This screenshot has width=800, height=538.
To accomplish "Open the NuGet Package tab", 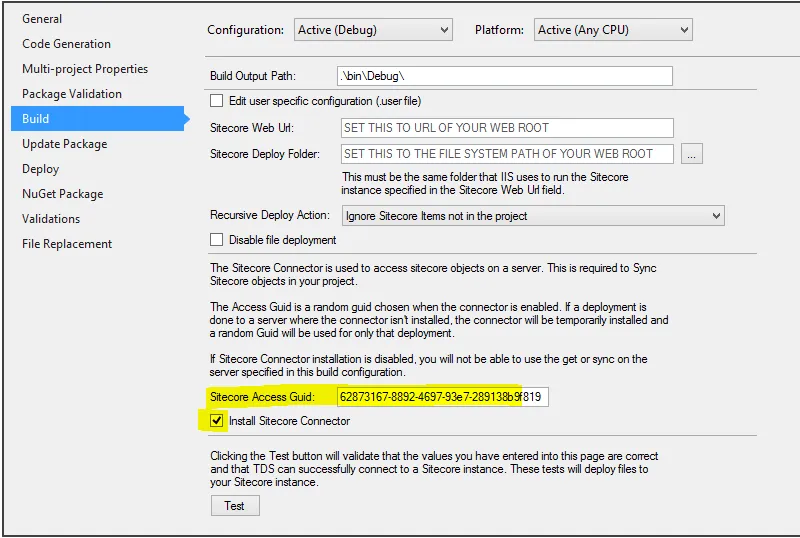I will pyautogui.click(x=63, y=194).
